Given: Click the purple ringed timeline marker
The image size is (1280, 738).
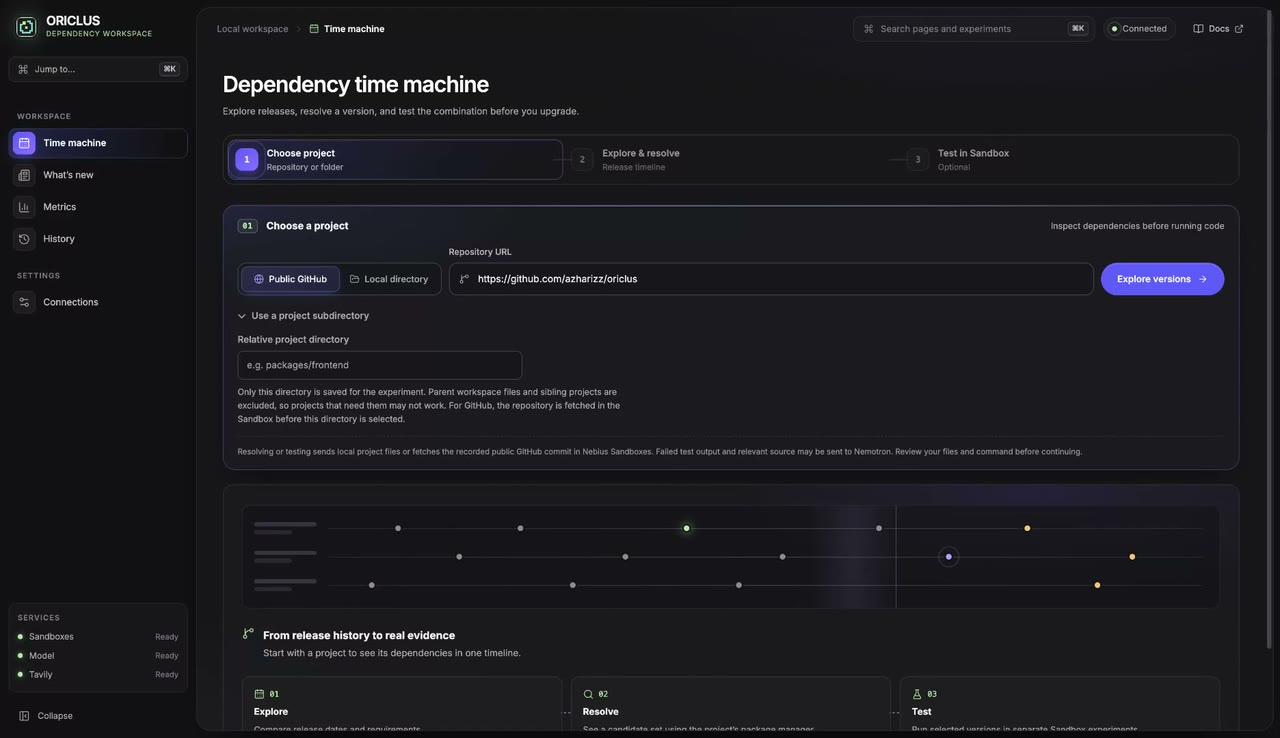Looking at the screenshot, I should pyautogui.click(x=948, y=557).
